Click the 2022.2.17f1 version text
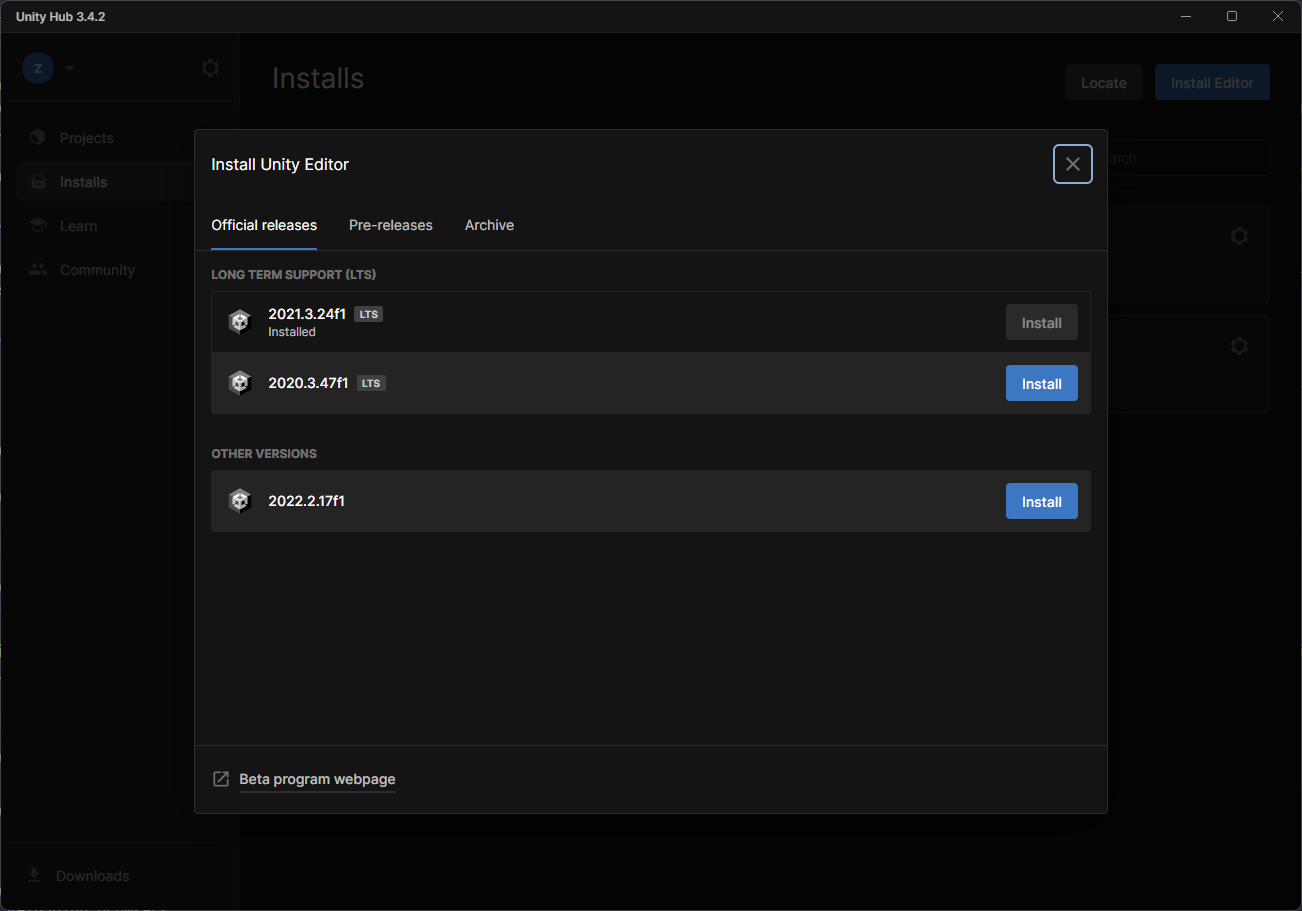Screen dimensions: 1302x911 (x=306, y=501)
